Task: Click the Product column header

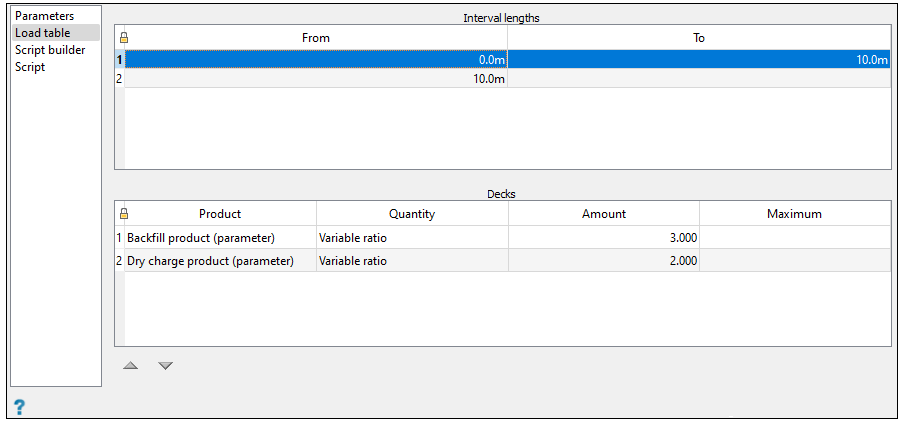Action: click(x=220, y=214)
